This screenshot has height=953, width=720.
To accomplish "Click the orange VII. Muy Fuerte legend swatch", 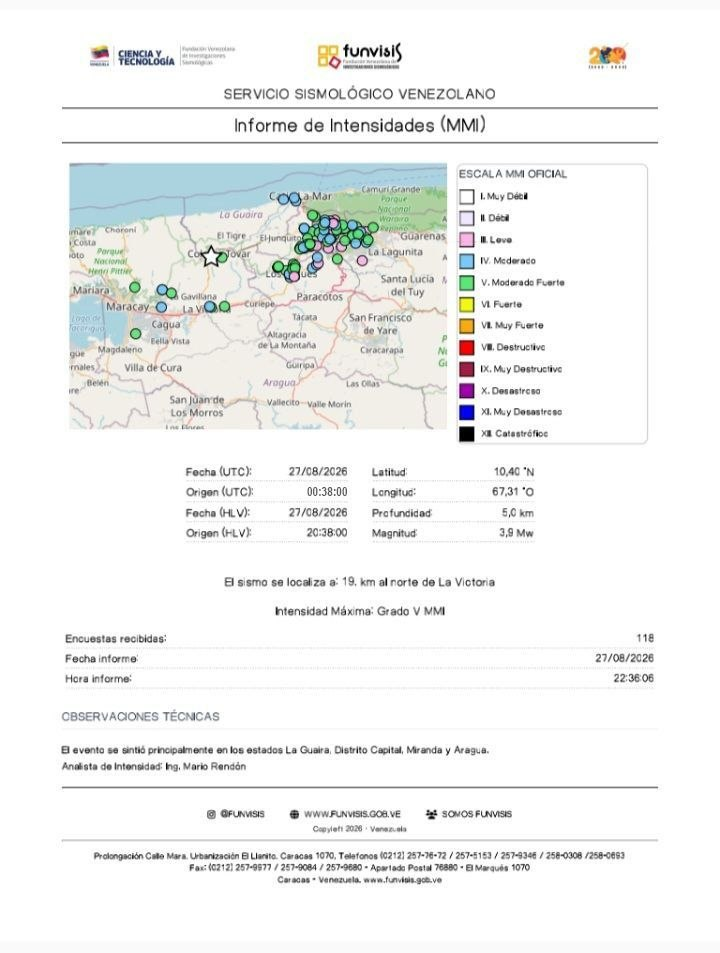I will tap(467, 326).
